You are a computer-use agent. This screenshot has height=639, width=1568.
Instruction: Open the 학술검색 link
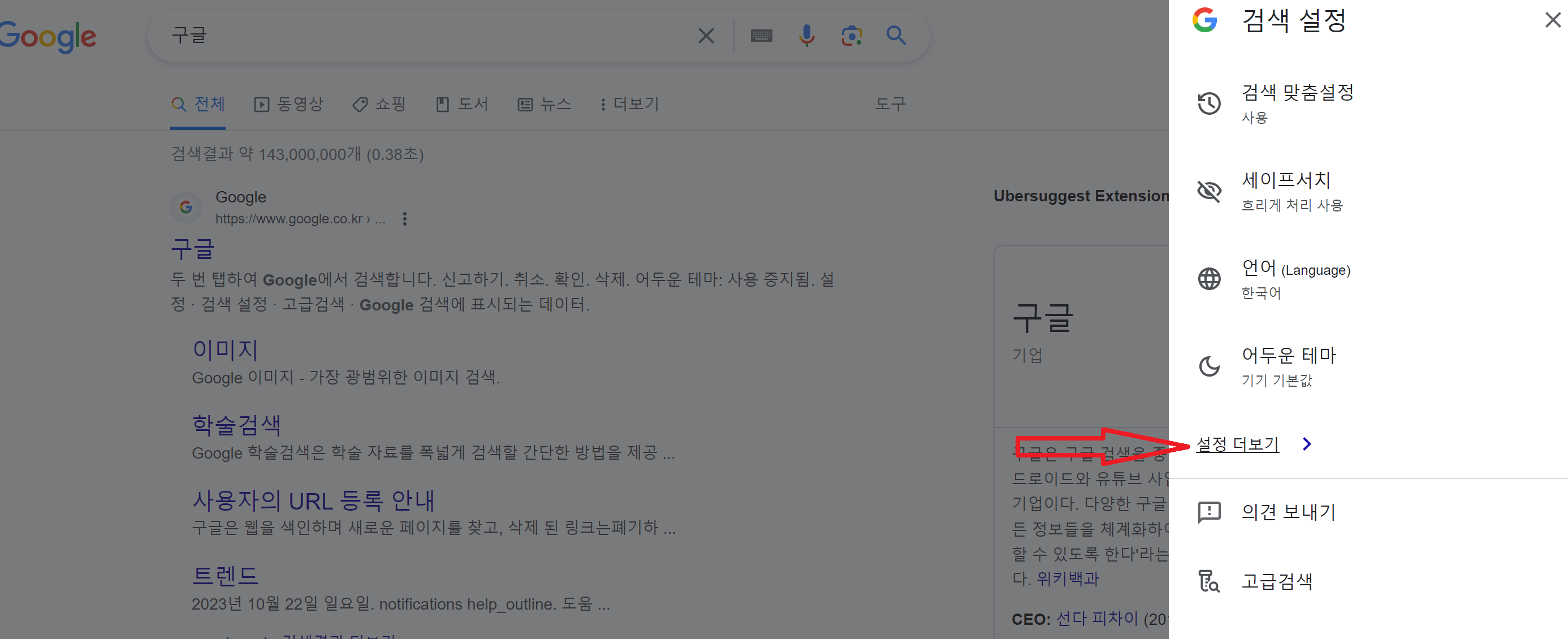pyautogui.click(x=236, y=424)
